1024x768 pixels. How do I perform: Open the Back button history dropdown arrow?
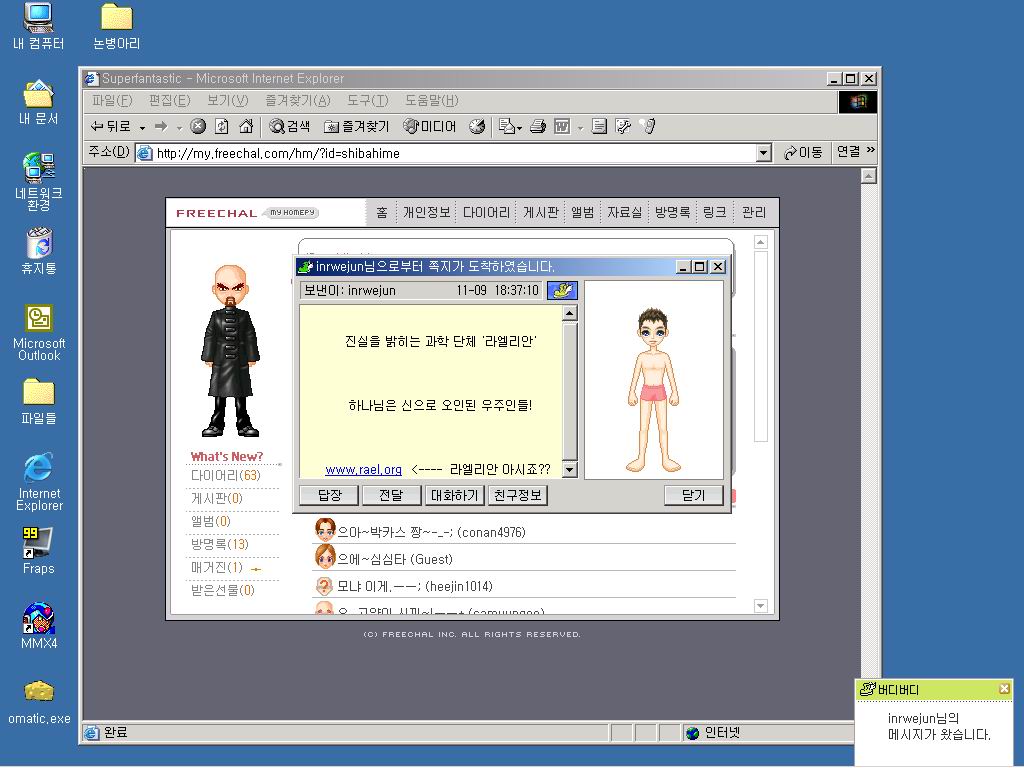coord(142,127)
